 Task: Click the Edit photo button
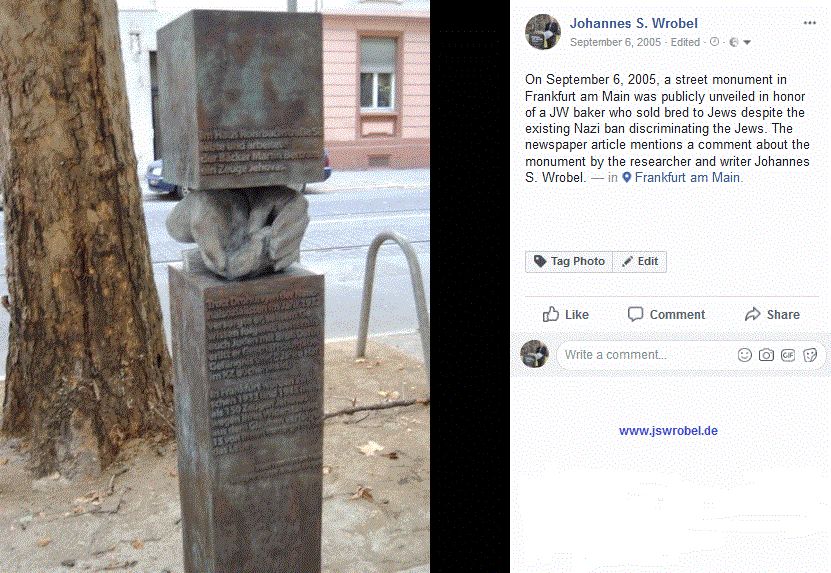pos(640,261)
